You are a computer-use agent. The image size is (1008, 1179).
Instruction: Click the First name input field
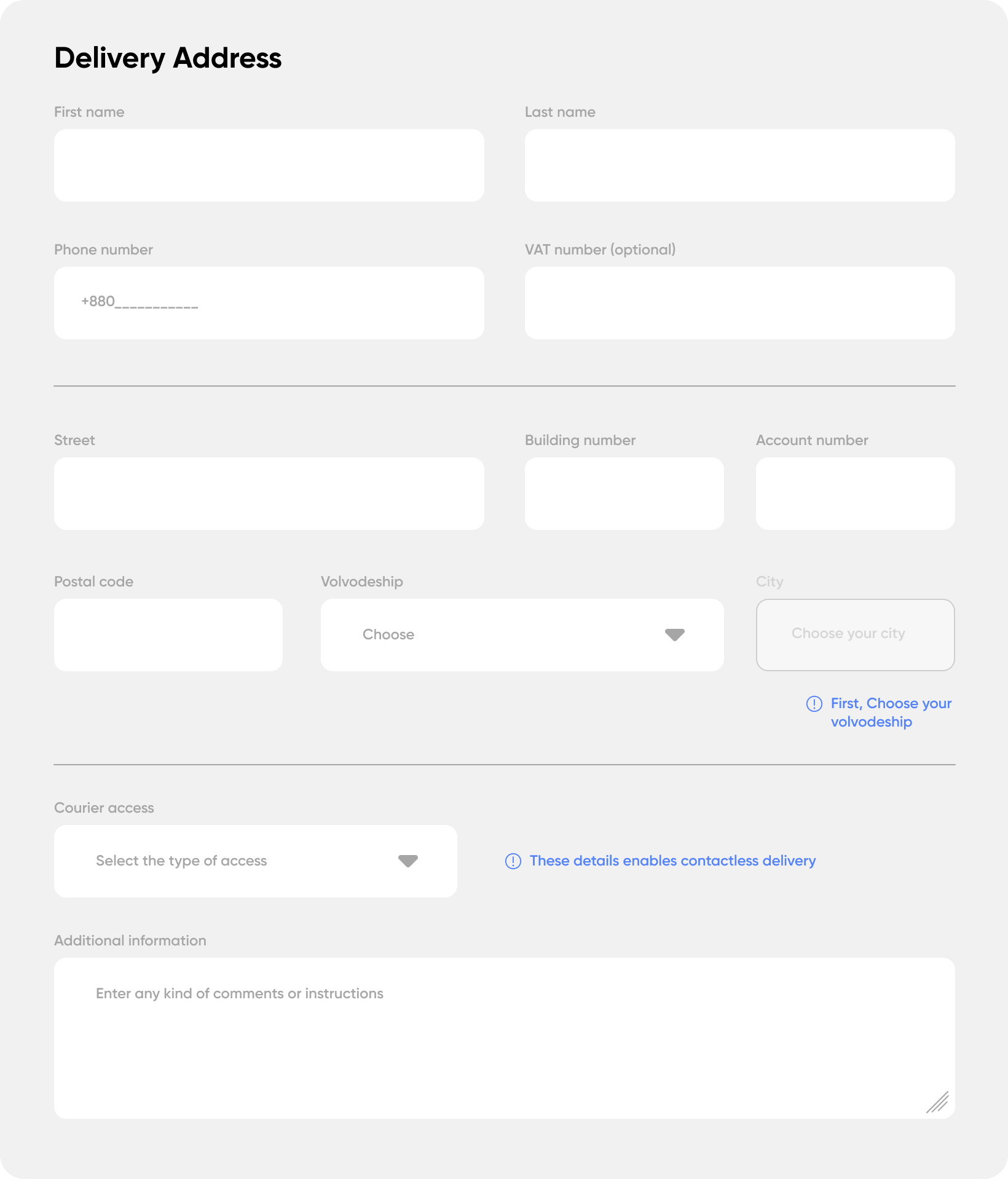point(269,165)
